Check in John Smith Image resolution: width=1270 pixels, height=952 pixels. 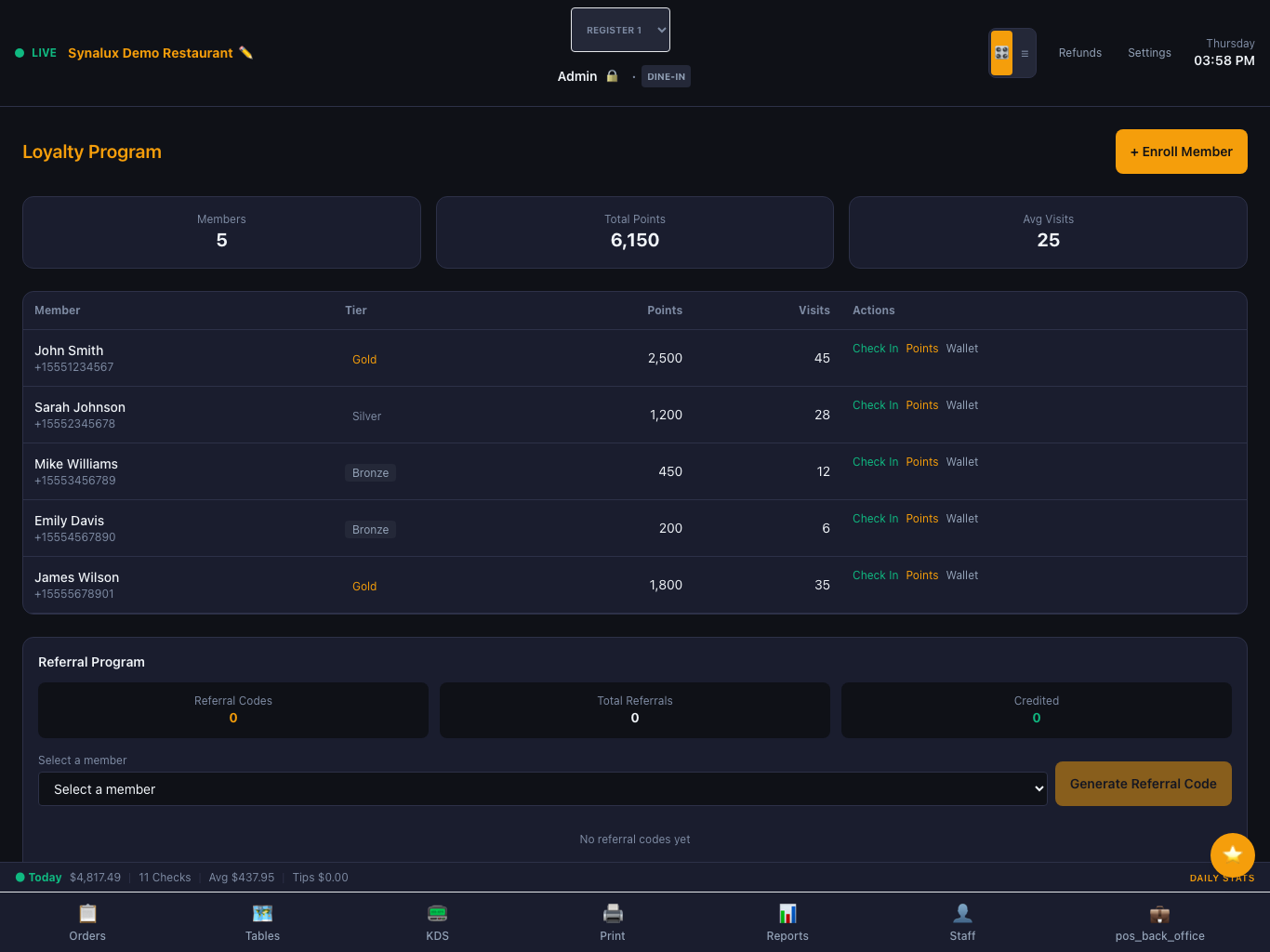[x=875, y=349]
